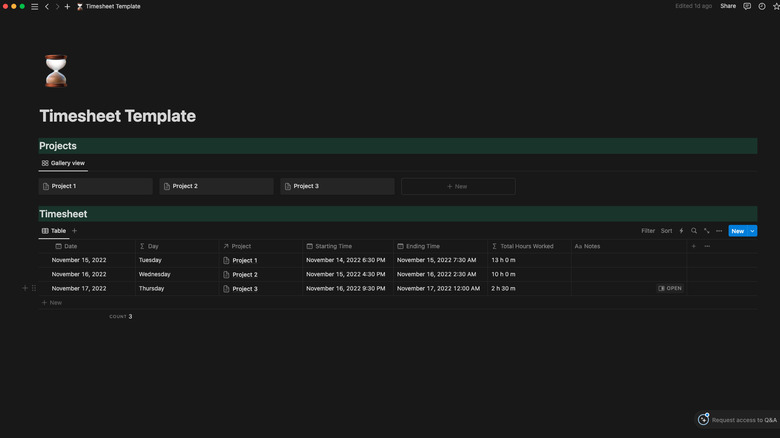The width and height of the screenshot is (780, 438).
Task: Grab the drag handle on November 17 row
Action: click(34, 288)
